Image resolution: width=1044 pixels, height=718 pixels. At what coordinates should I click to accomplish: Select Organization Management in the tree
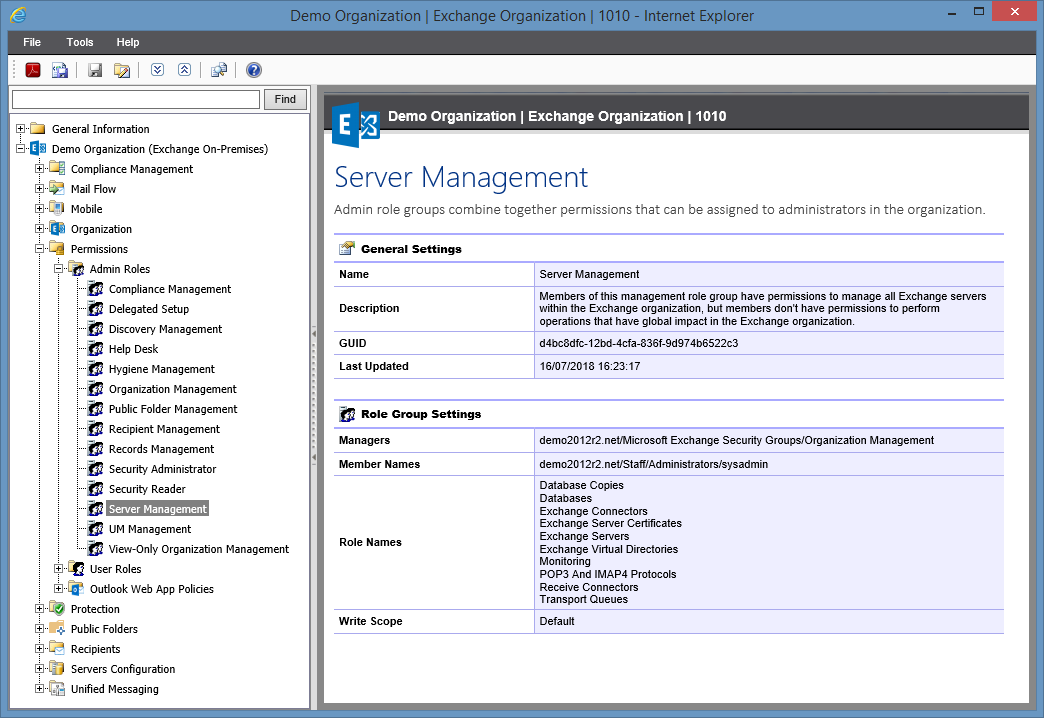pos(172,389)
